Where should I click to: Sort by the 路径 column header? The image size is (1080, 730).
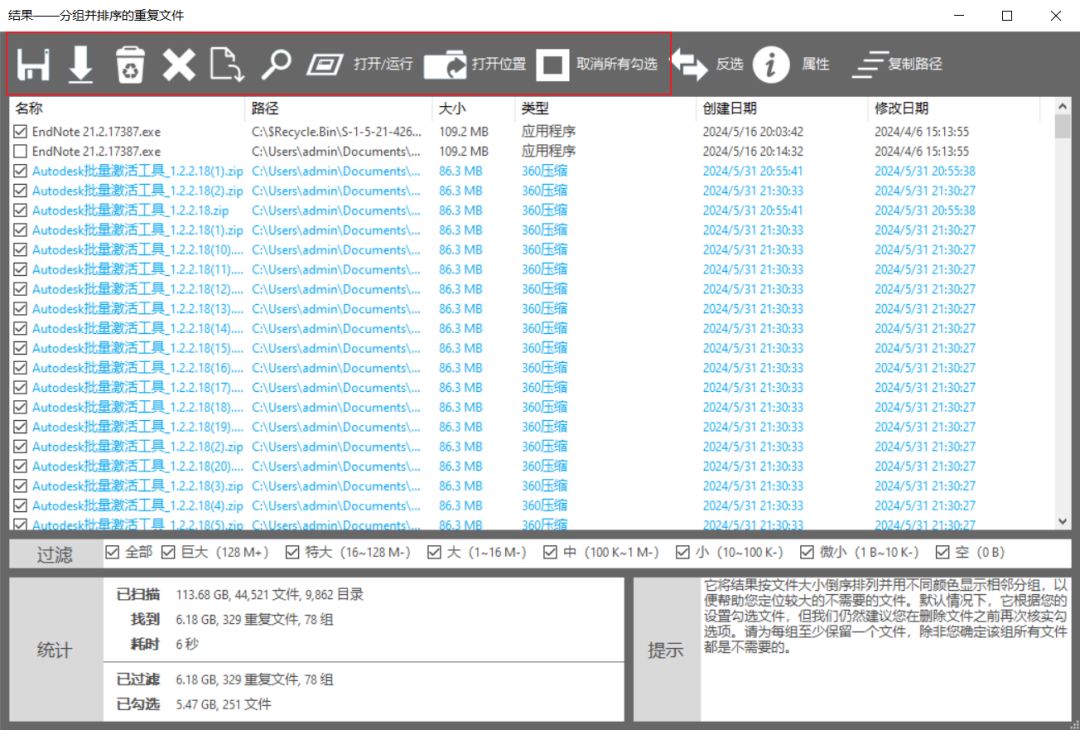(x=339, y=108)
